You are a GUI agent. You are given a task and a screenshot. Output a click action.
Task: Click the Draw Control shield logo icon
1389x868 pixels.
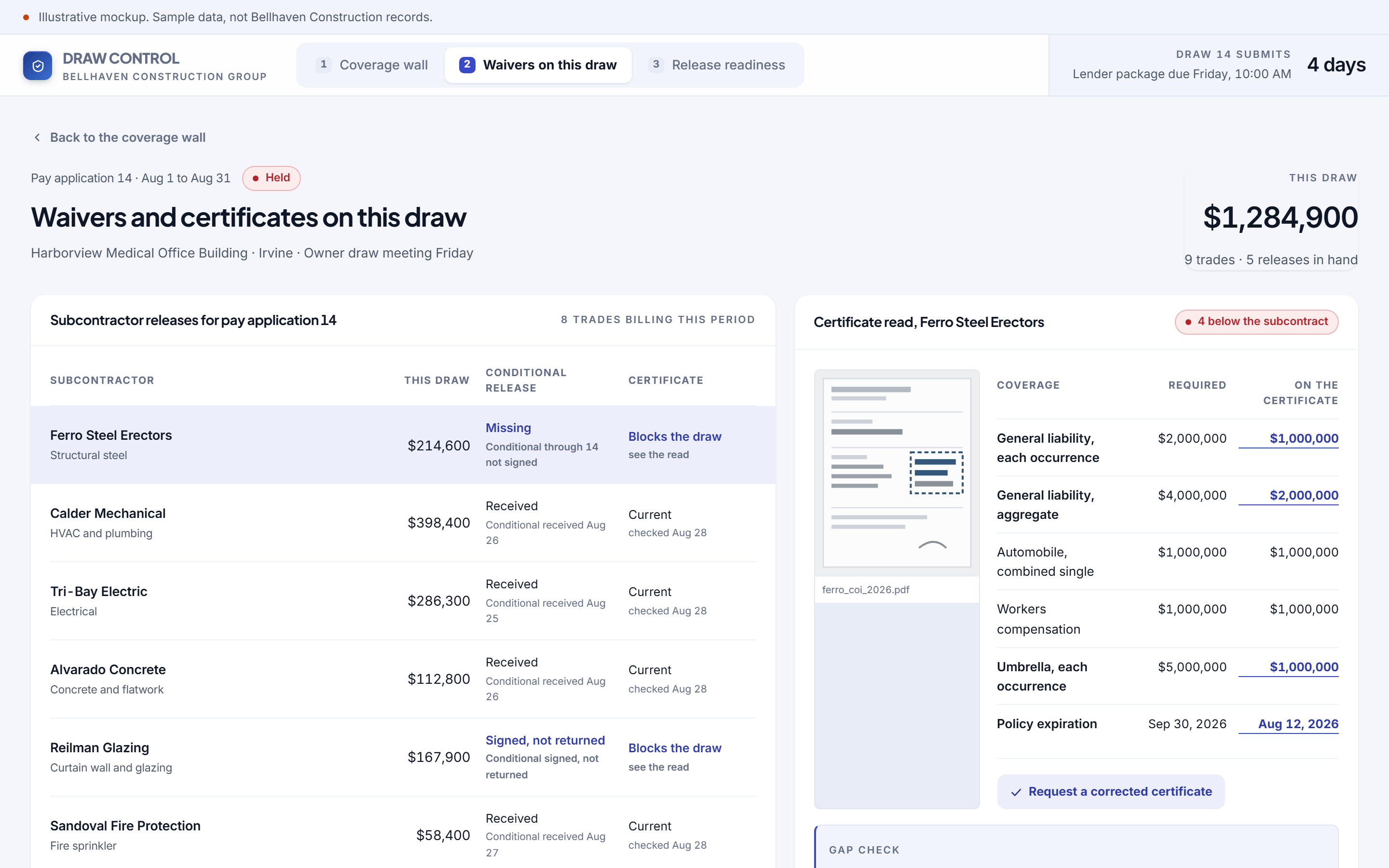[x=37, y=66]
